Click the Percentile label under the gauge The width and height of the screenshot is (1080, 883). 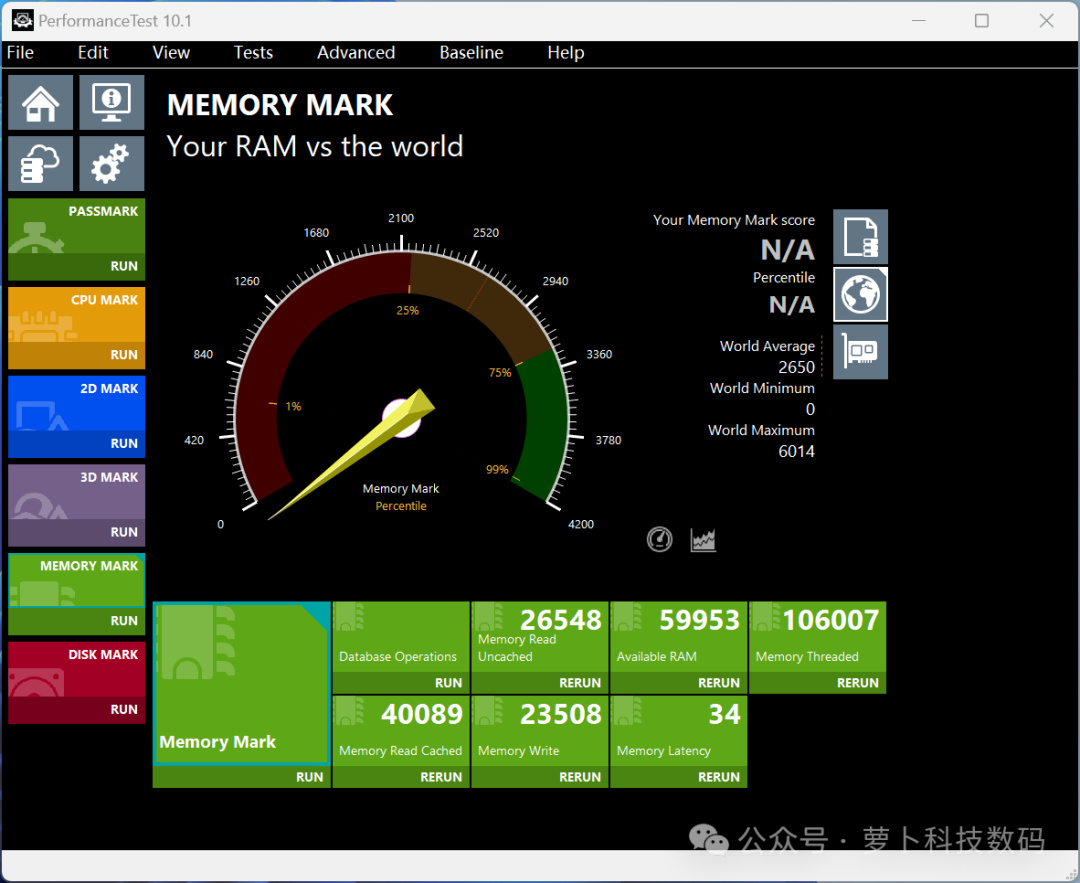(x=401, y=506)
